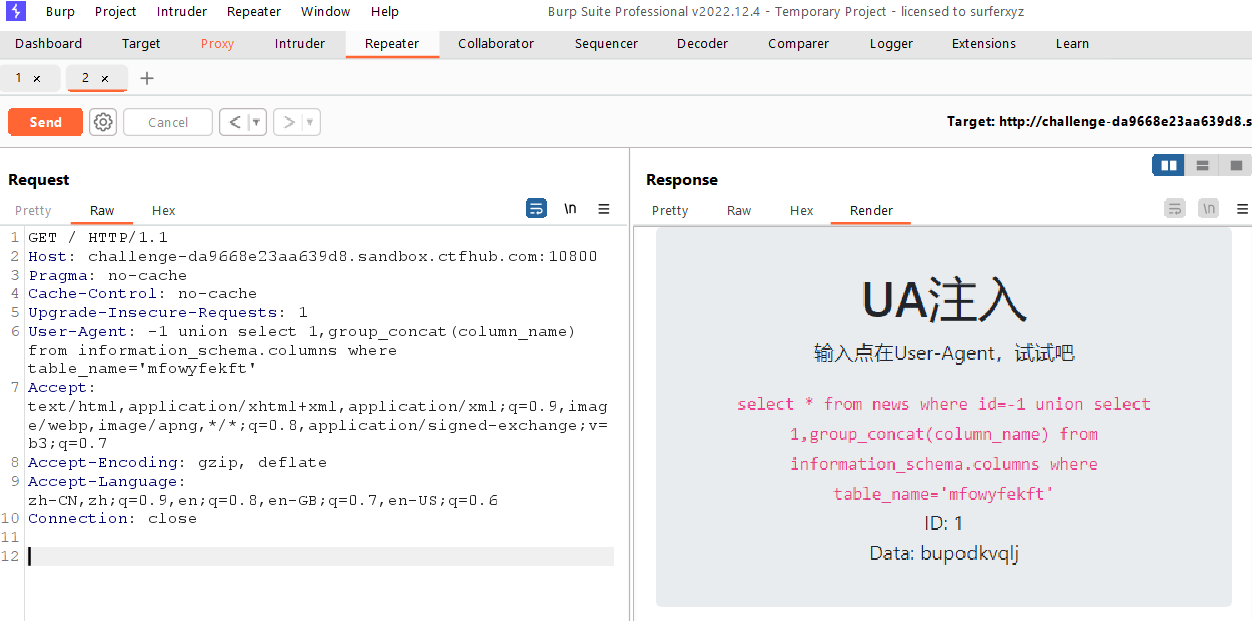This screenshot has height=621, width=1252.
Task: Toggle non-printable characters in Response panel
Action: pos(1208,208)
